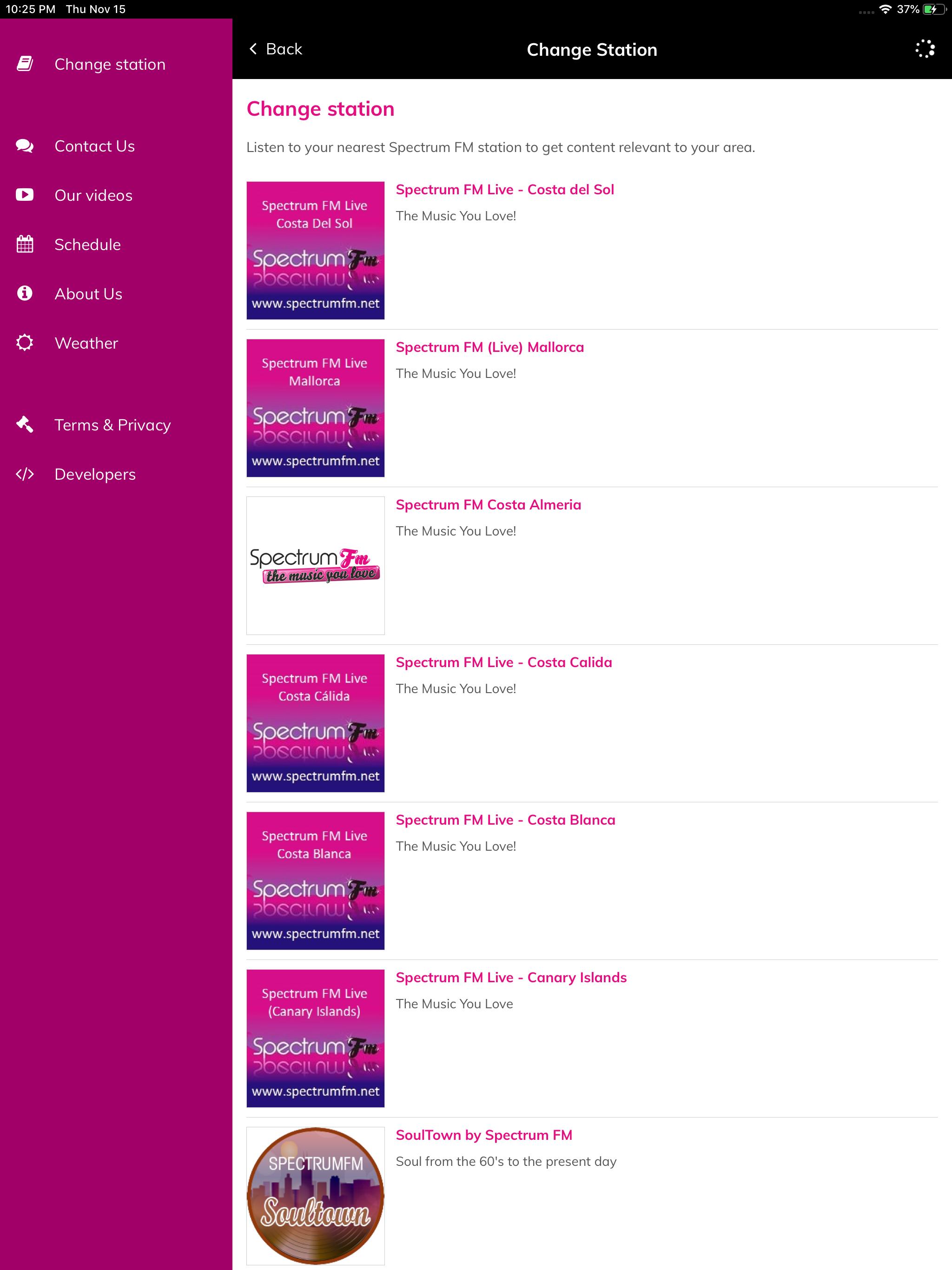Screen dimensions: 952x1270
Task: Click the Weather sun icon
Action: pos(25,343)
